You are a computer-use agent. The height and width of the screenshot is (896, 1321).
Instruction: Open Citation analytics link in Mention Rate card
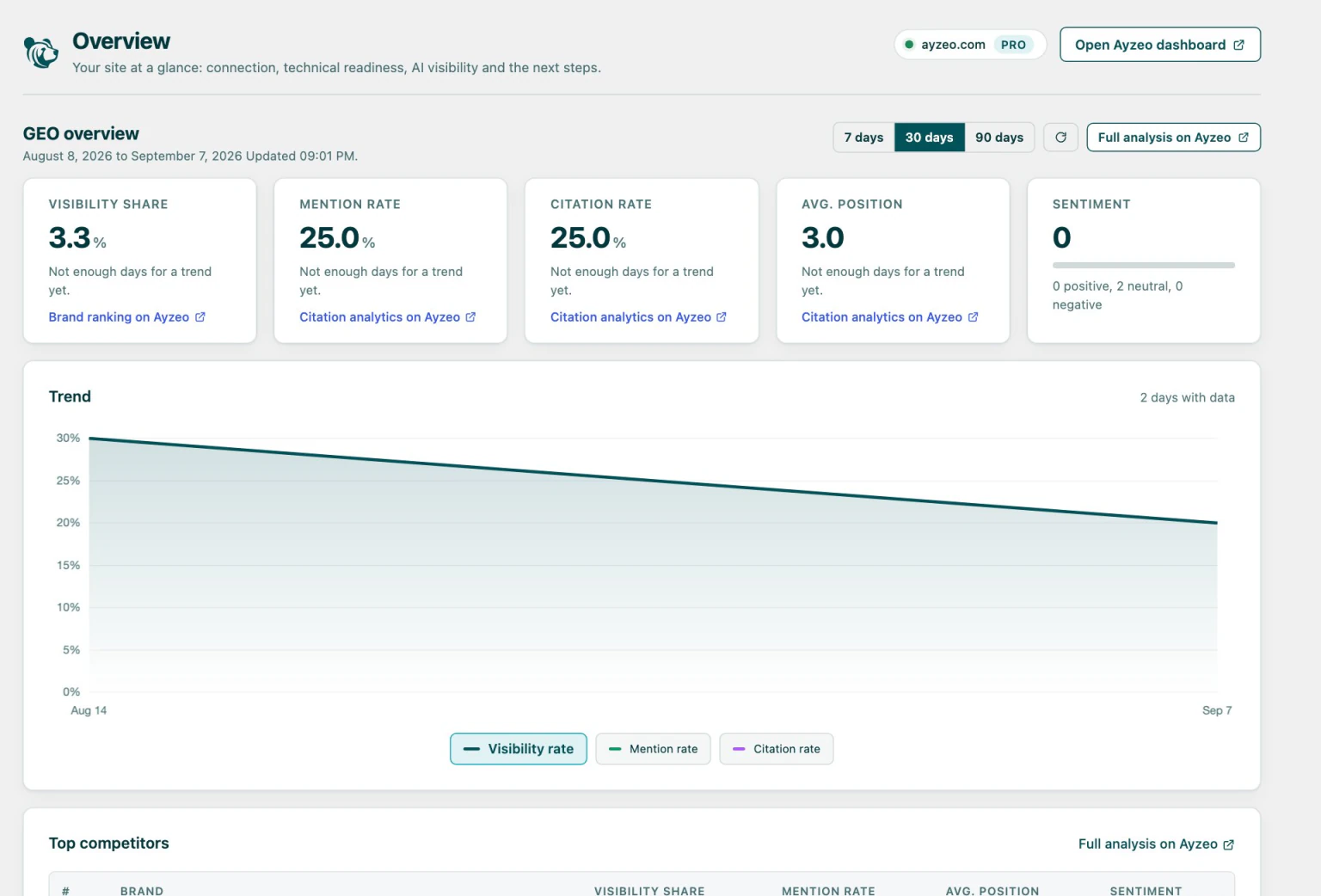[388, 317]
